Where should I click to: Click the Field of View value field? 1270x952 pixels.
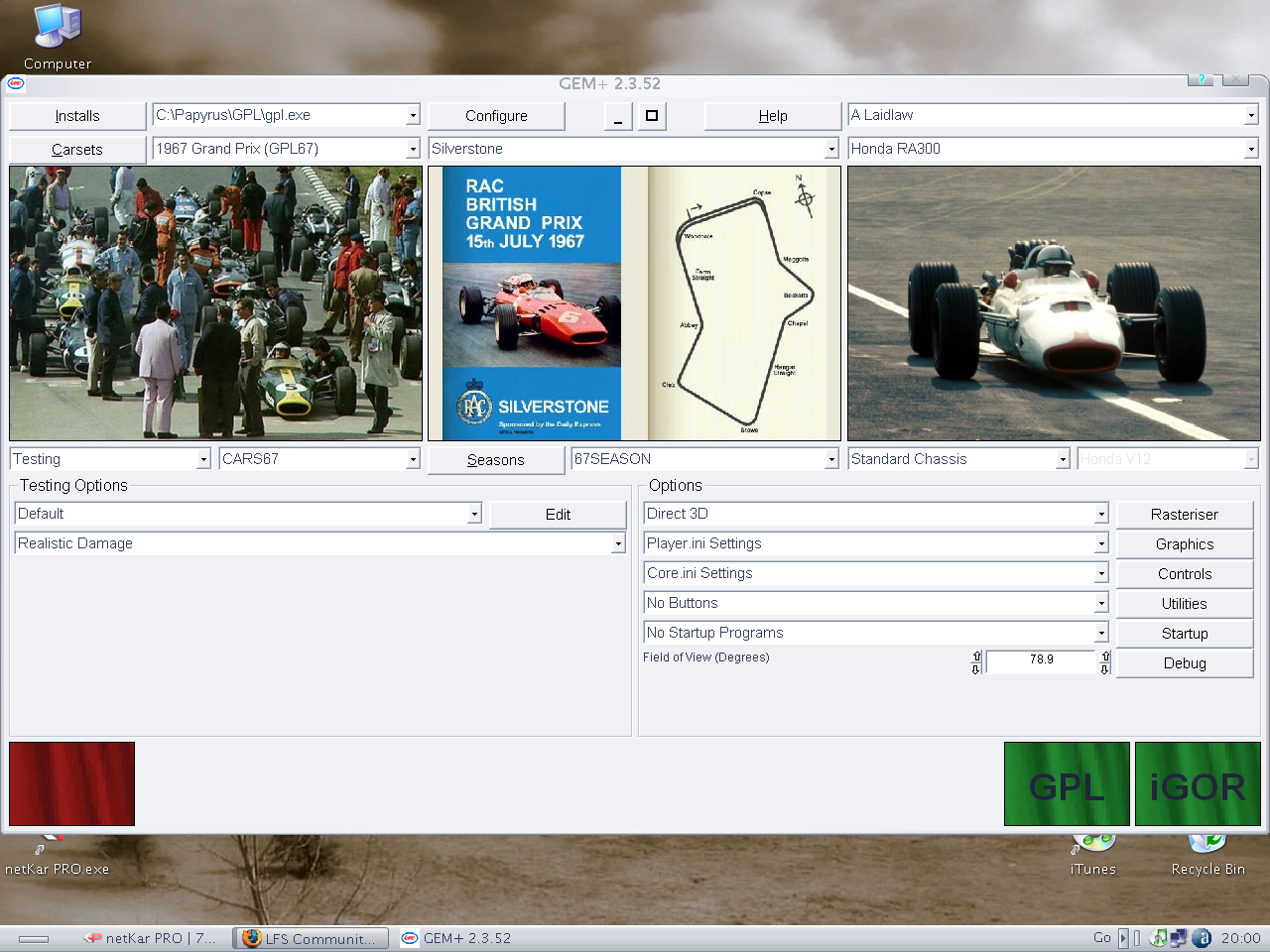pyautogui.click(x=1041, y=661)
